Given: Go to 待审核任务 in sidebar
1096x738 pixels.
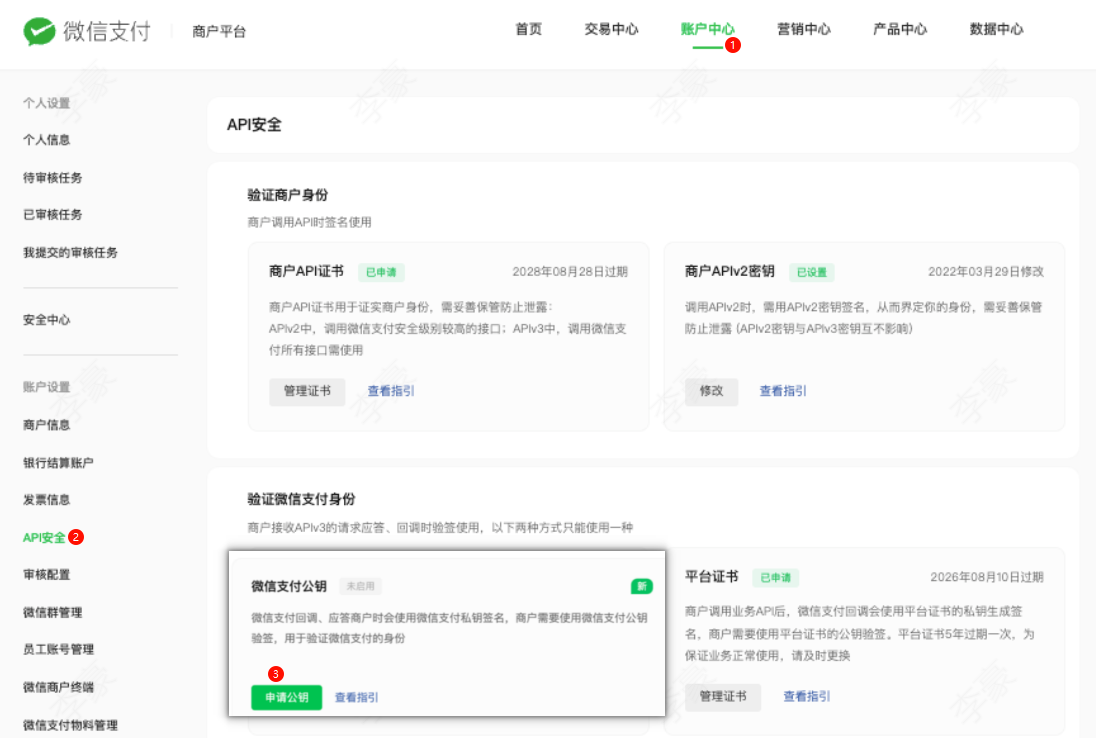Looking at the screenshot, I should (x=53, y=178).
